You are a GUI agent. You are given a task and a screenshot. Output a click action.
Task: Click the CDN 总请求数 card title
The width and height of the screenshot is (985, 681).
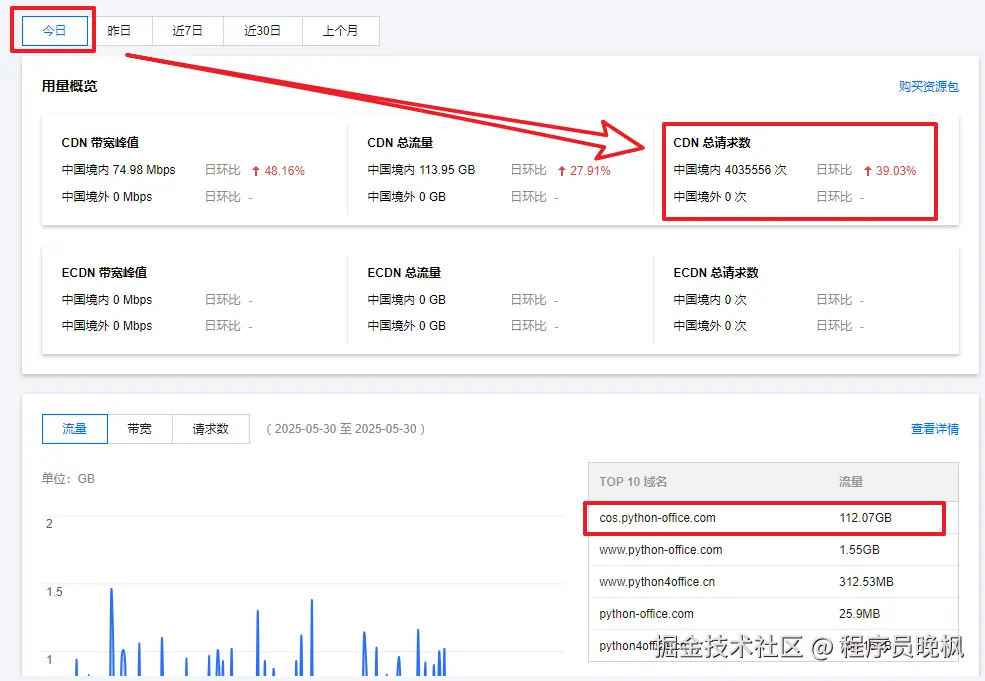[711, 143]
